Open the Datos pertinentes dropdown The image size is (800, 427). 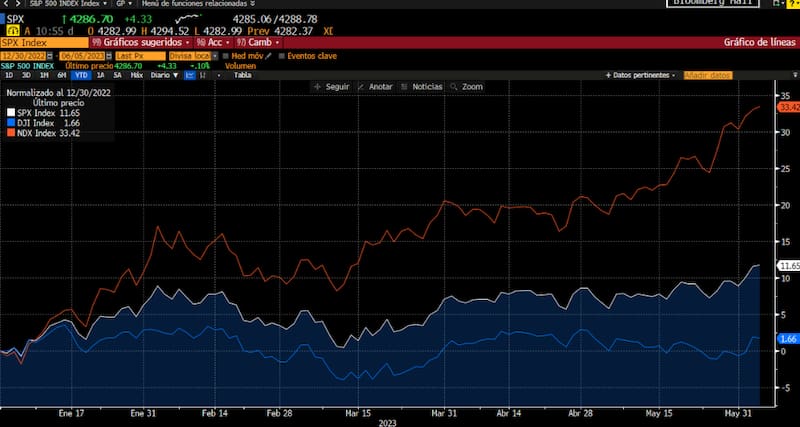click(642, 75)
